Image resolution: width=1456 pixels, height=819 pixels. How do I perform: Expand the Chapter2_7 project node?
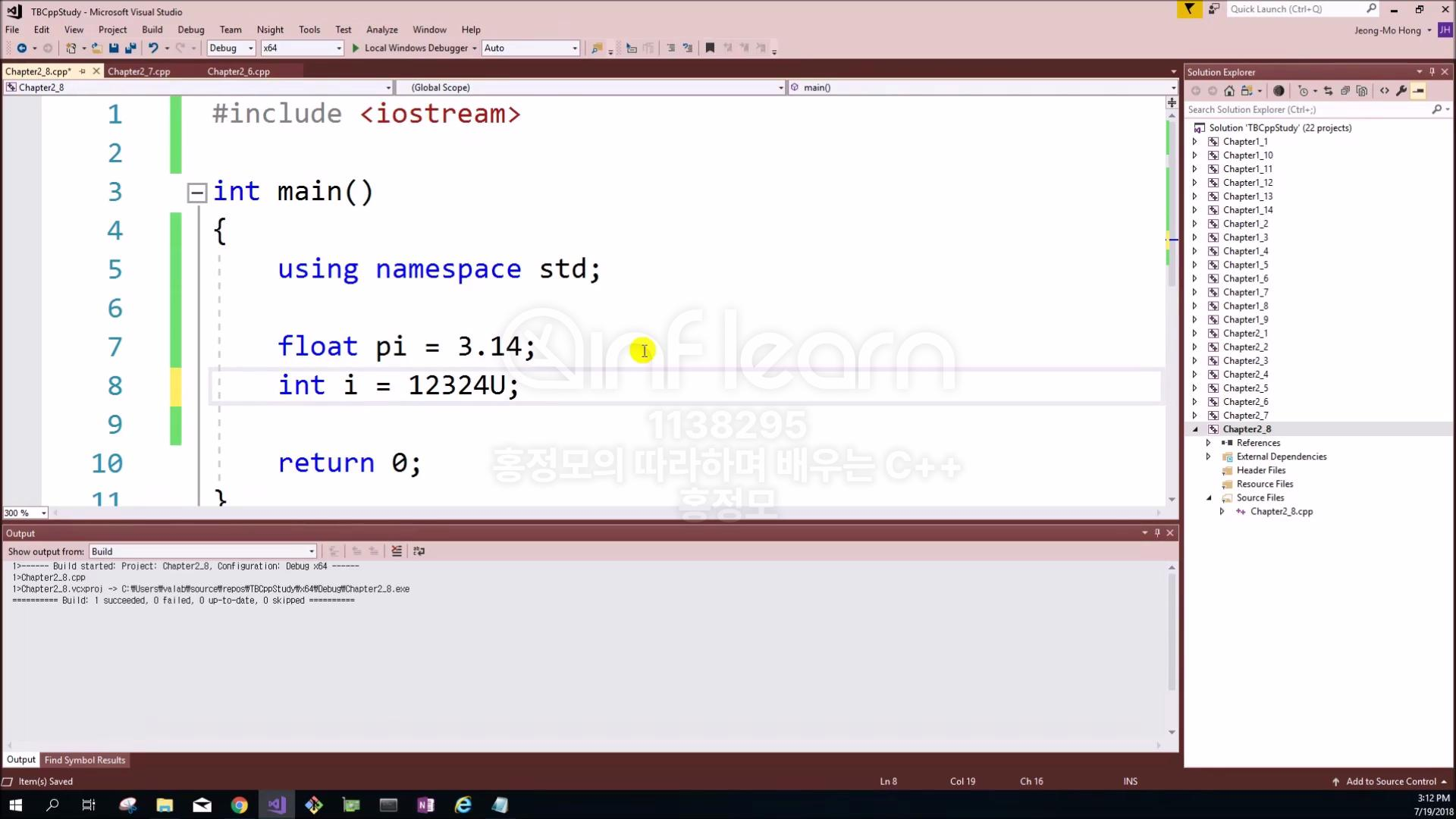click(1195, 416)
